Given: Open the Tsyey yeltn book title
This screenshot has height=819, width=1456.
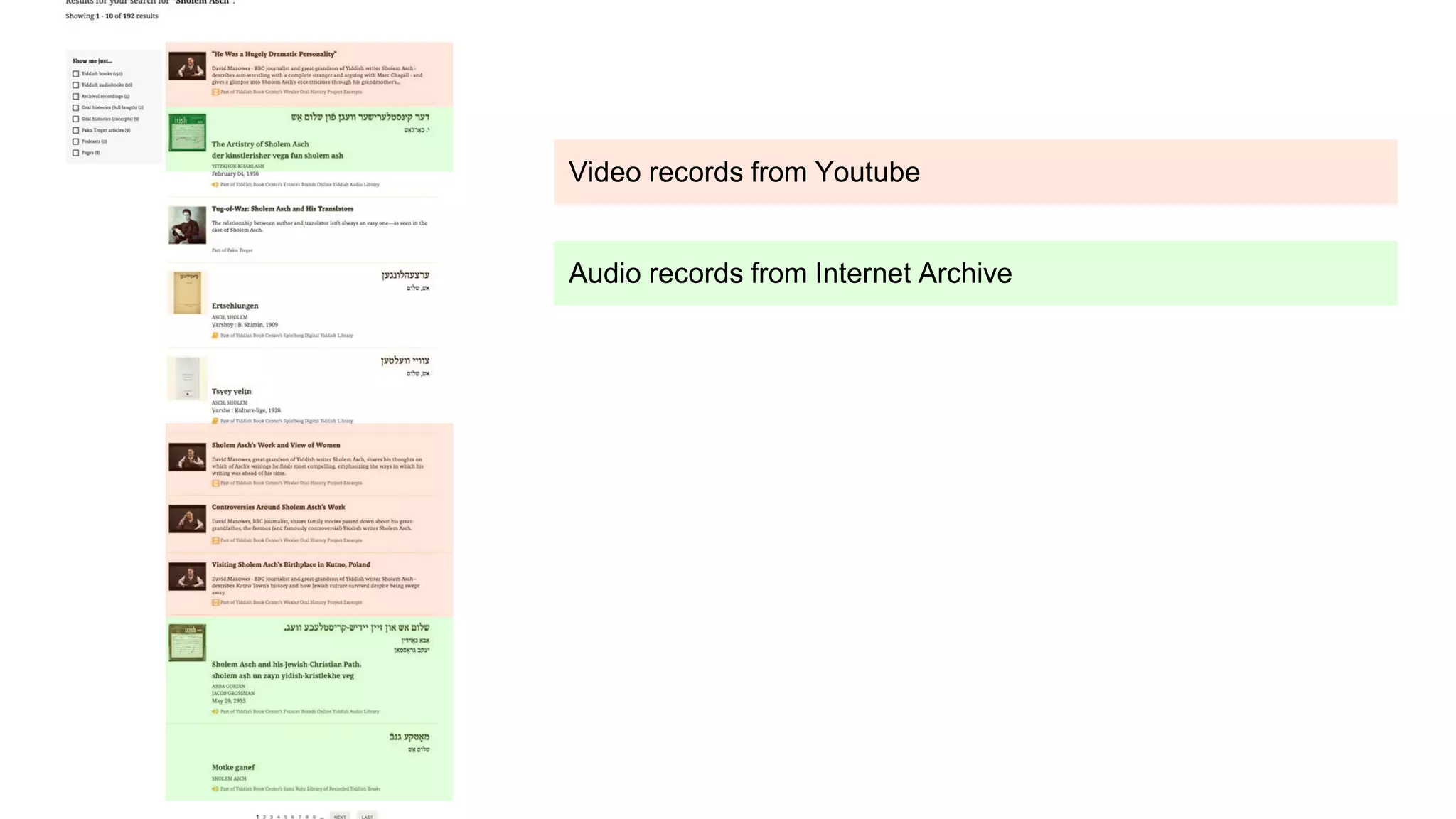Looking at the screenshot, I should [x=231, y=392].
